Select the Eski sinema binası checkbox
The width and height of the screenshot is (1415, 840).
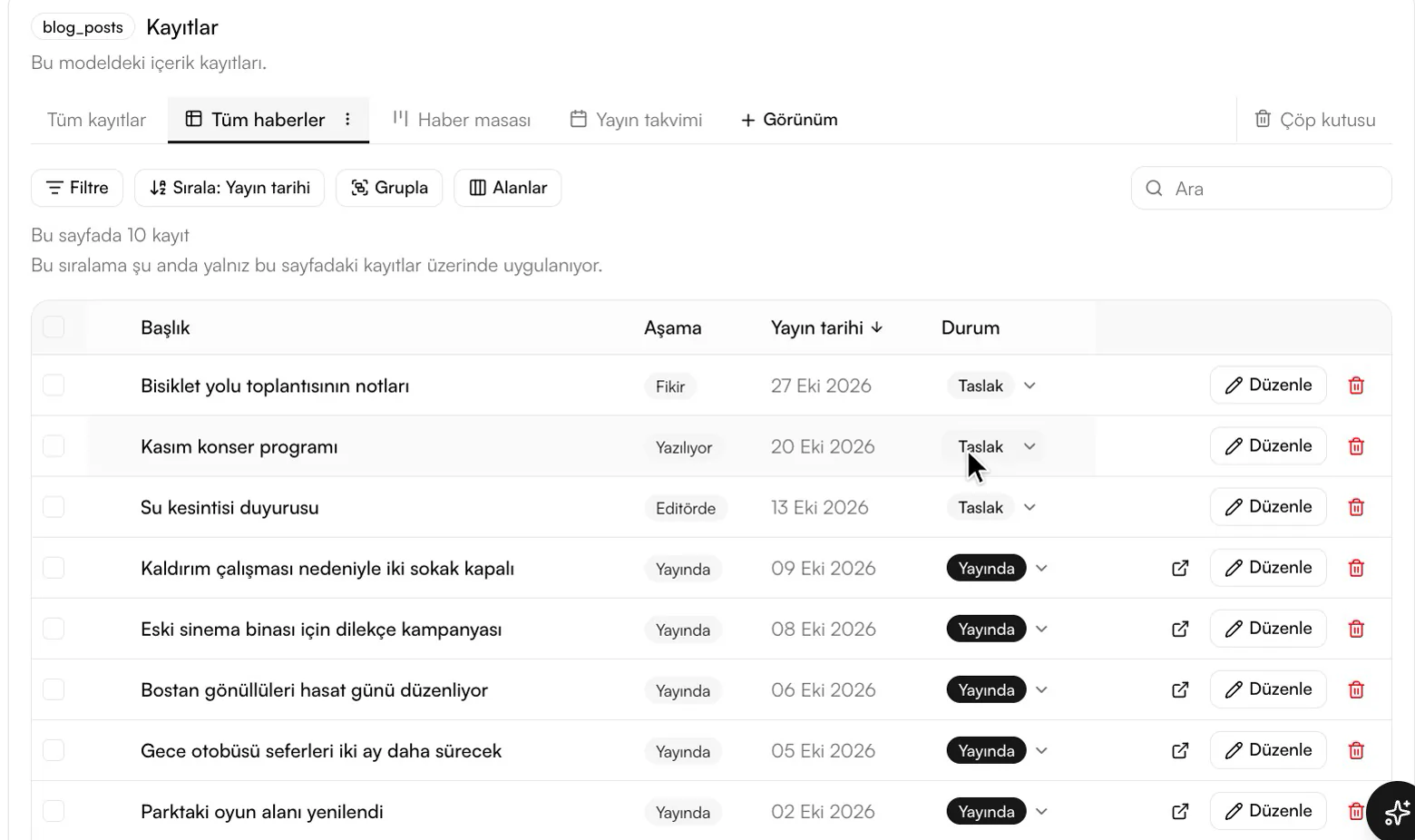tap(54, 629)
